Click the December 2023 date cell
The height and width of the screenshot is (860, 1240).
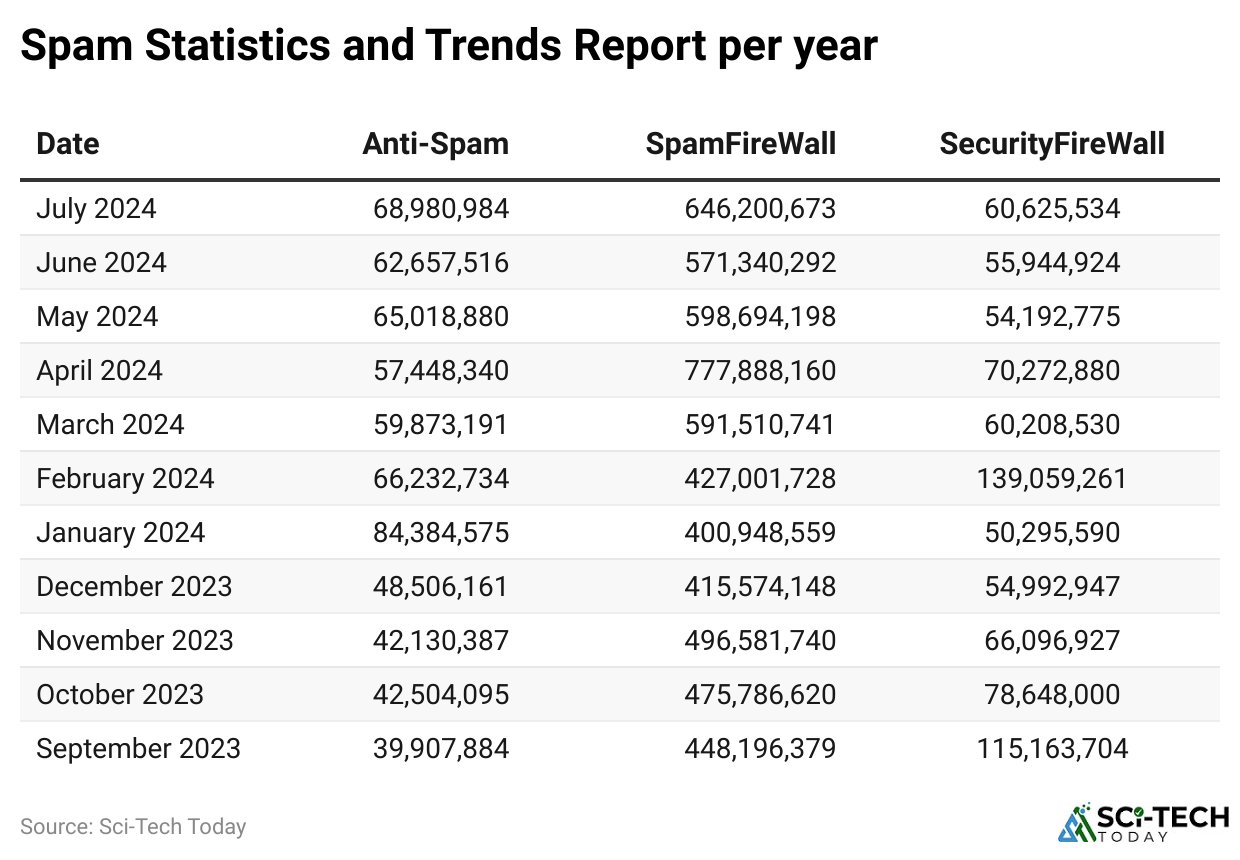coord(135,587)
